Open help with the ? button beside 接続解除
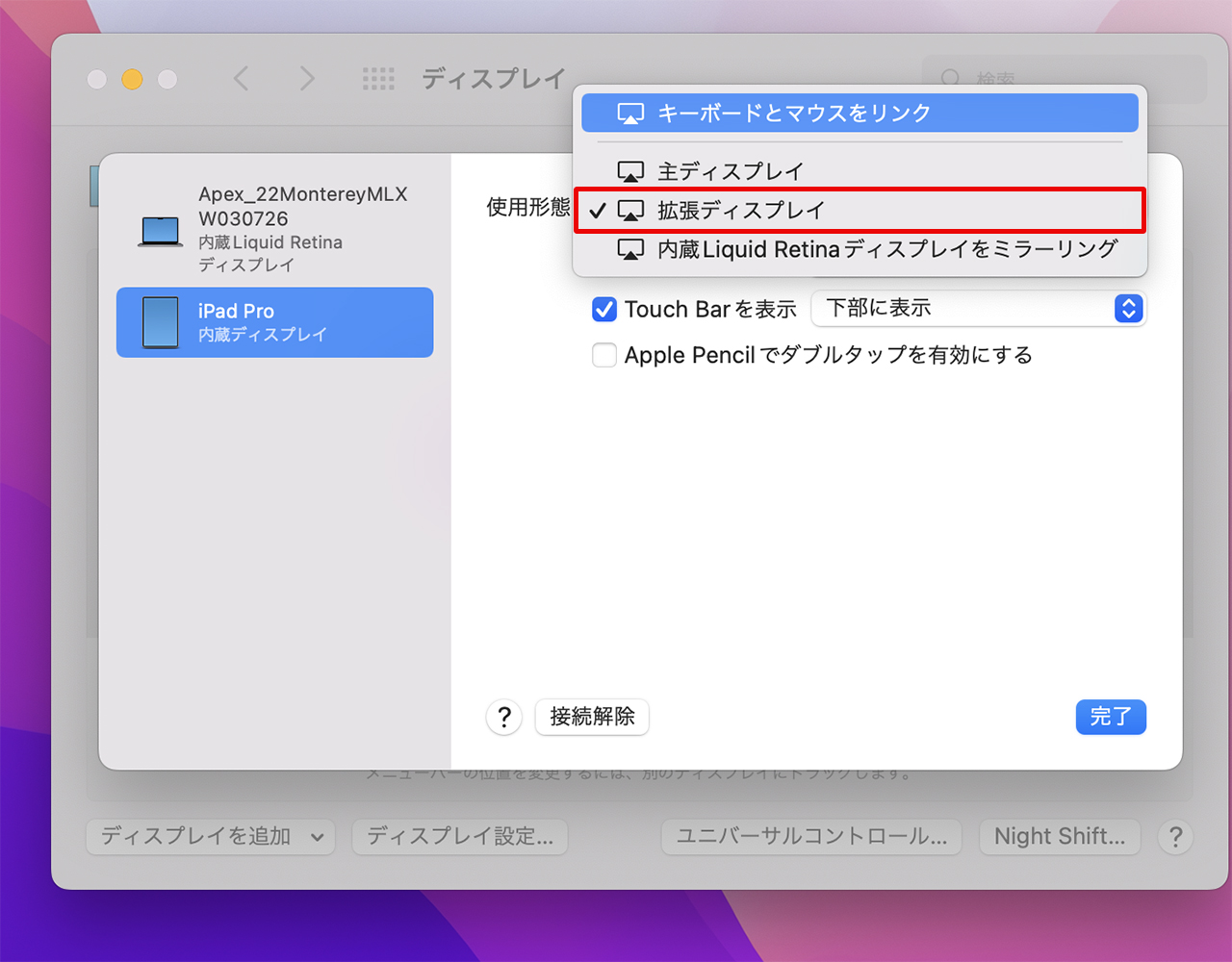Image resolution: width=1232 pixels, height=962 pixels. [x=503, y=717]
